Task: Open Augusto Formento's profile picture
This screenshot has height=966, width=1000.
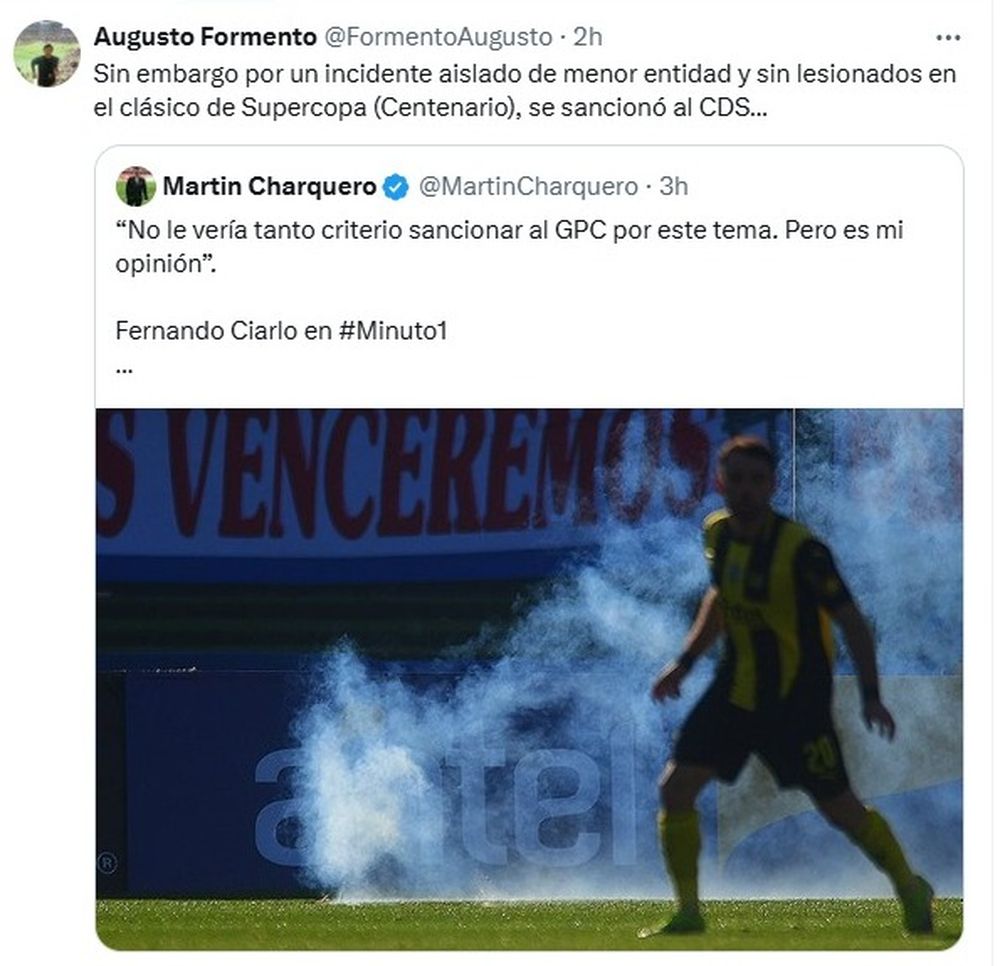Action: tap(47, 54)
